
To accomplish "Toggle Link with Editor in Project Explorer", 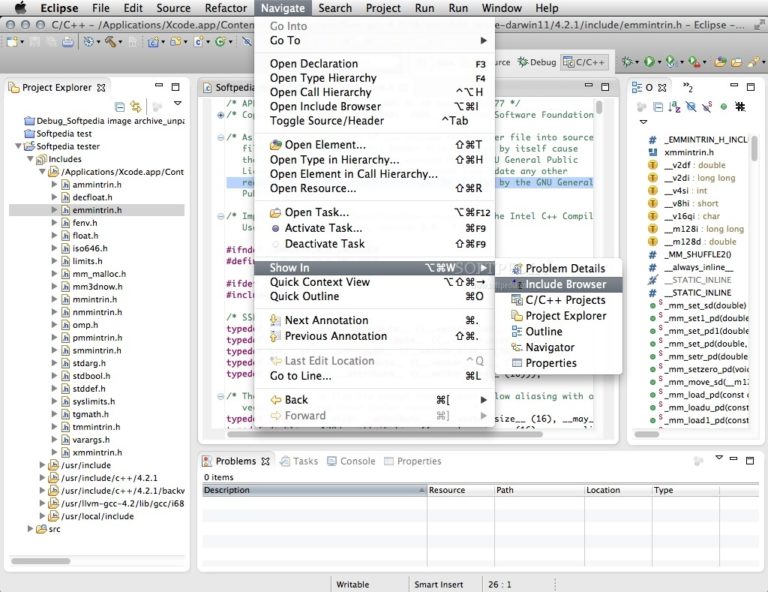I will (136, 106).
